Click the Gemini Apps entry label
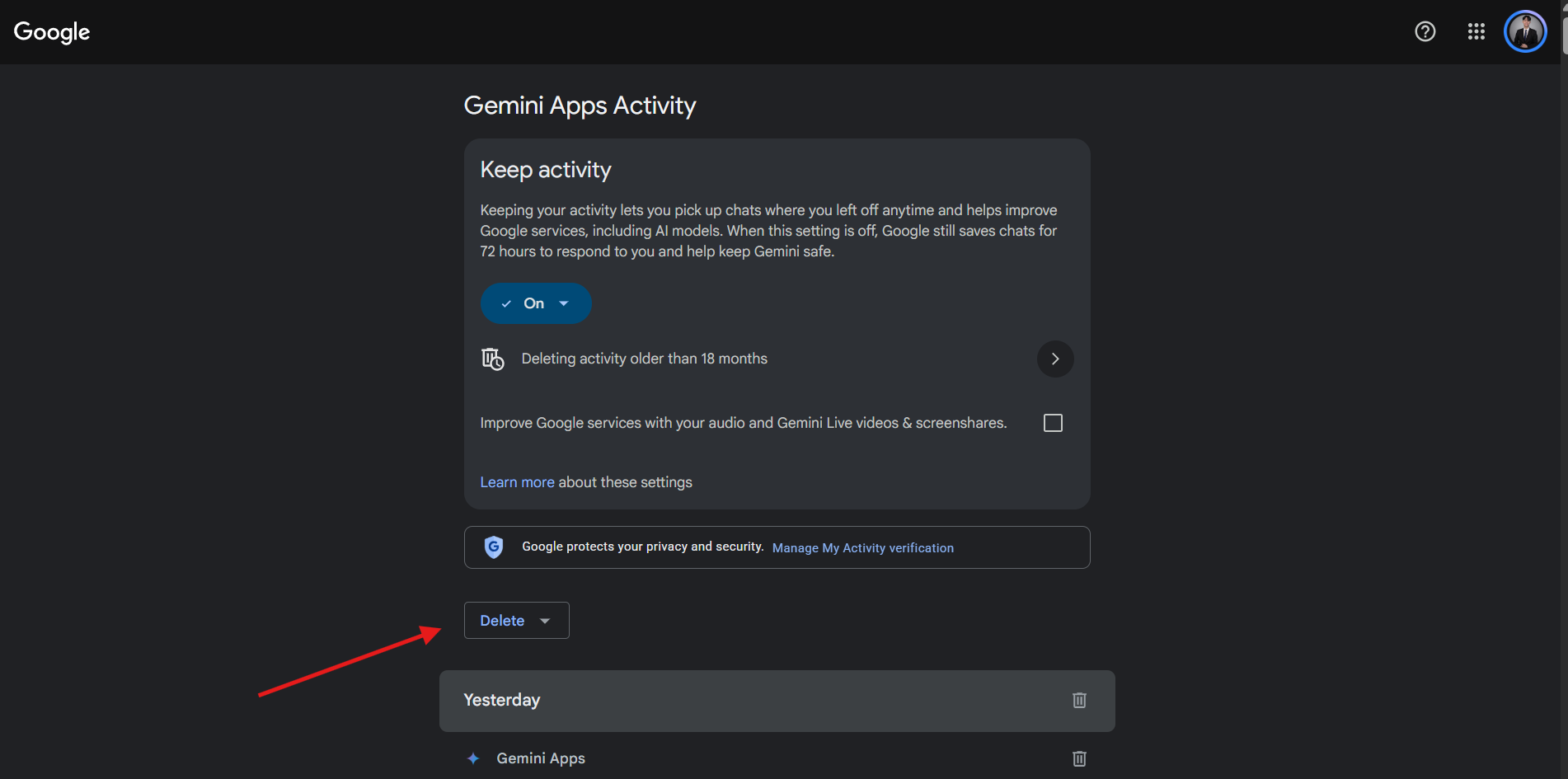Viewport: 1568px width, 779px height. tap(541, 758)
